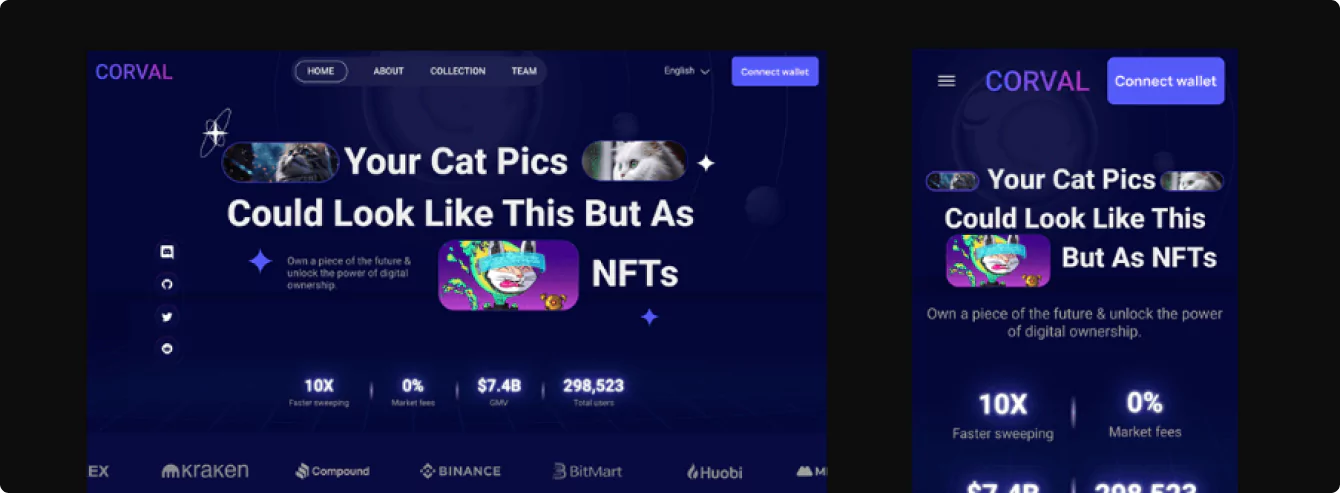Image resolution: width=1340 pixels, height=493 pixels.
Task: Select the HOME nav tab
Action: tap(321, 71)
